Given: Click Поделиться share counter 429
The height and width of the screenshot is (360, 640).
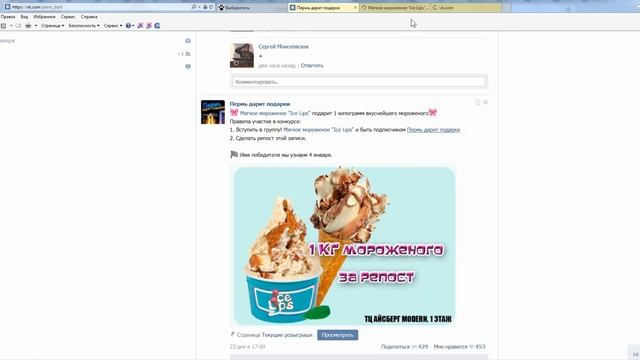Looking at the screenshot, I should point(404,347).
